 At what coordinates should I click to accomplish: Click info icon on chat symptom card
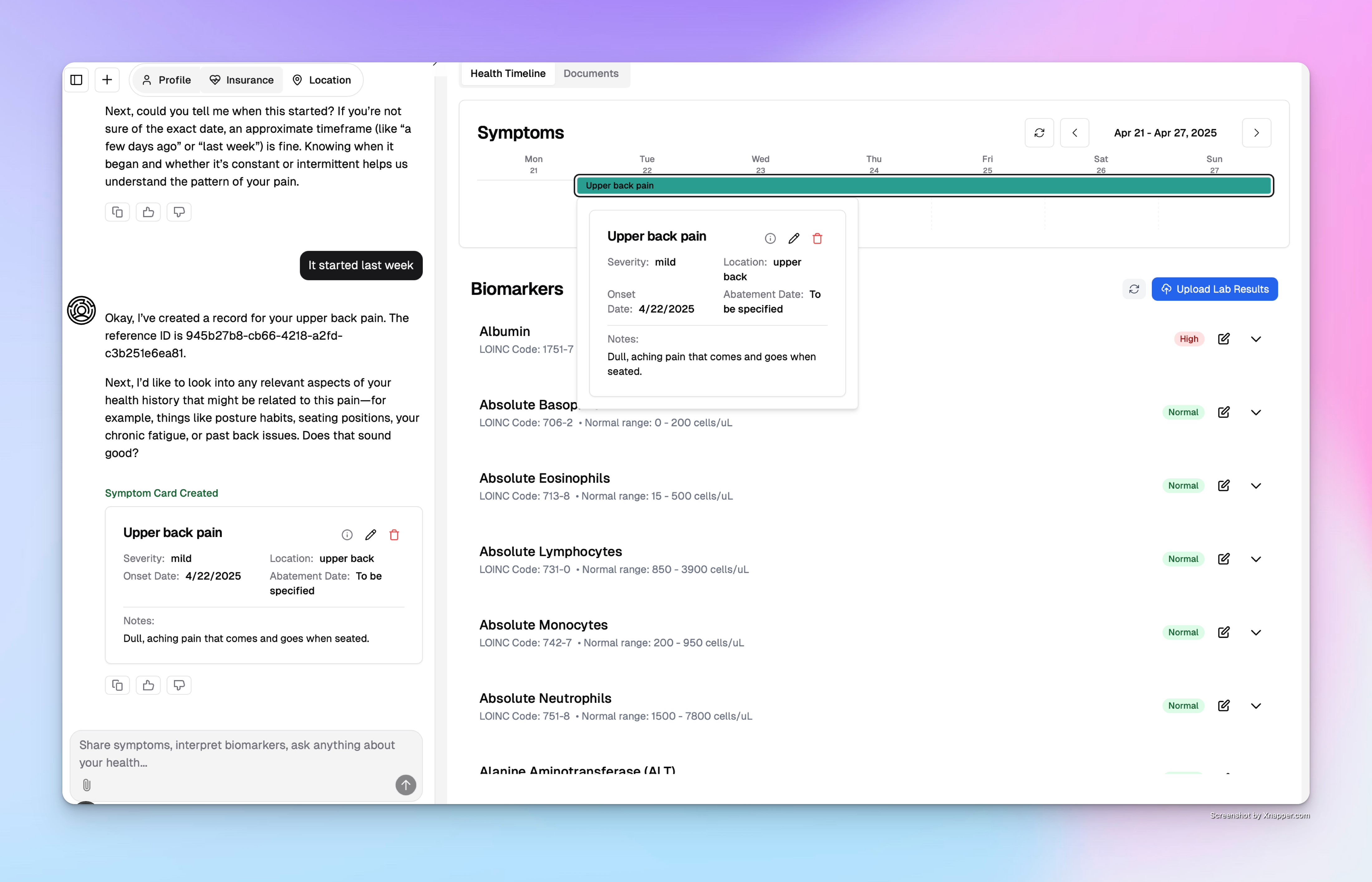coord(346,534)
